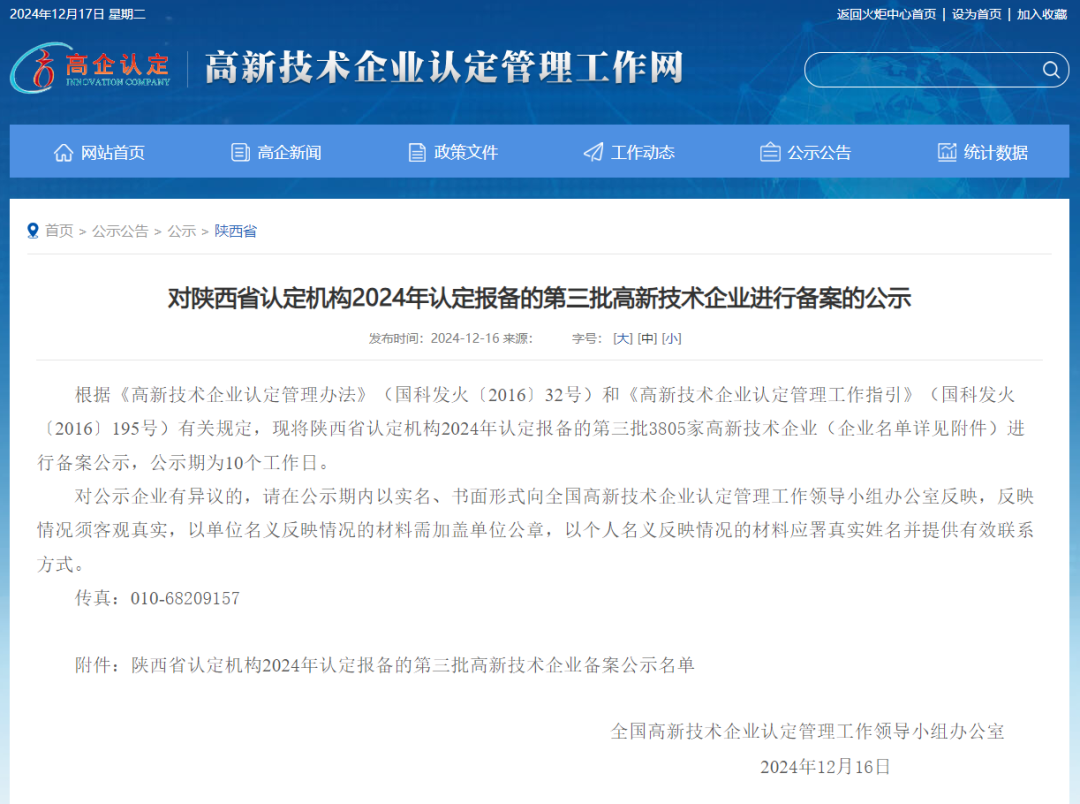Screen dimensions: 1080x804
Task: Click 返回火炬中心首页 link
Action: (886, 14)
